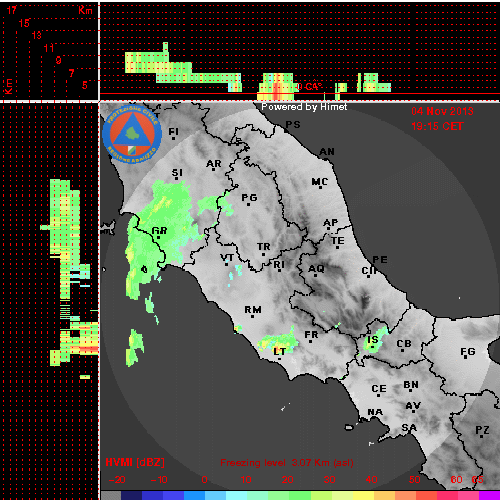Click the 'SA' city label on the map
This screenshot has width=500, height=500.
409,427
